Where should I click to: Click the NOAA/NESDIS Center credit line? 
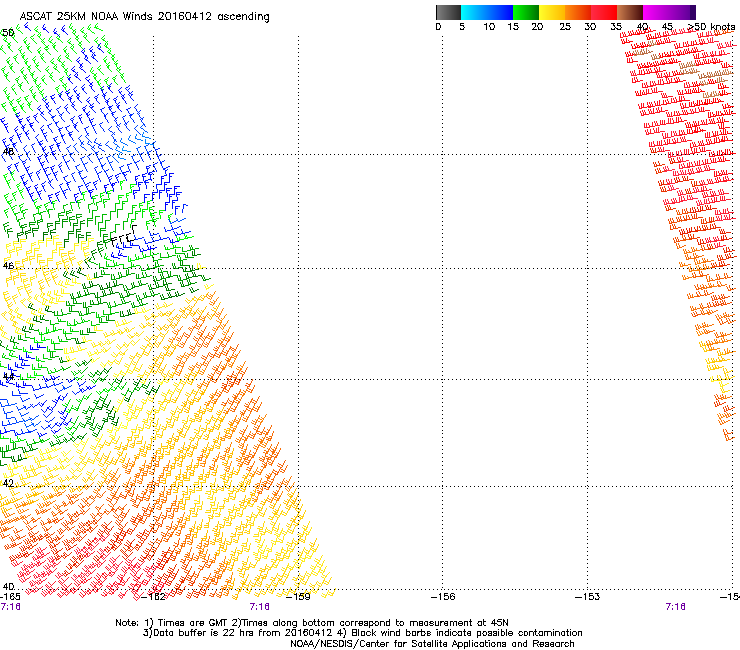click(x=432, y=644)
